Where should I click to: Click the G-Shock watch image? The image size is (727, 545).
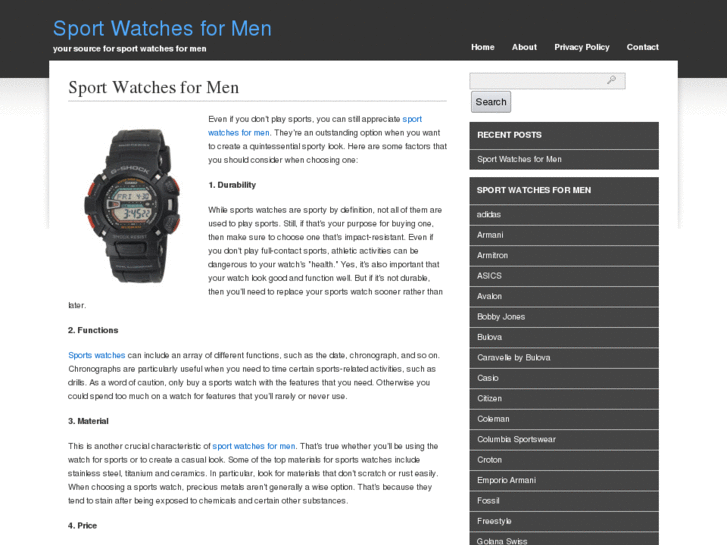(x=132, y=206)
